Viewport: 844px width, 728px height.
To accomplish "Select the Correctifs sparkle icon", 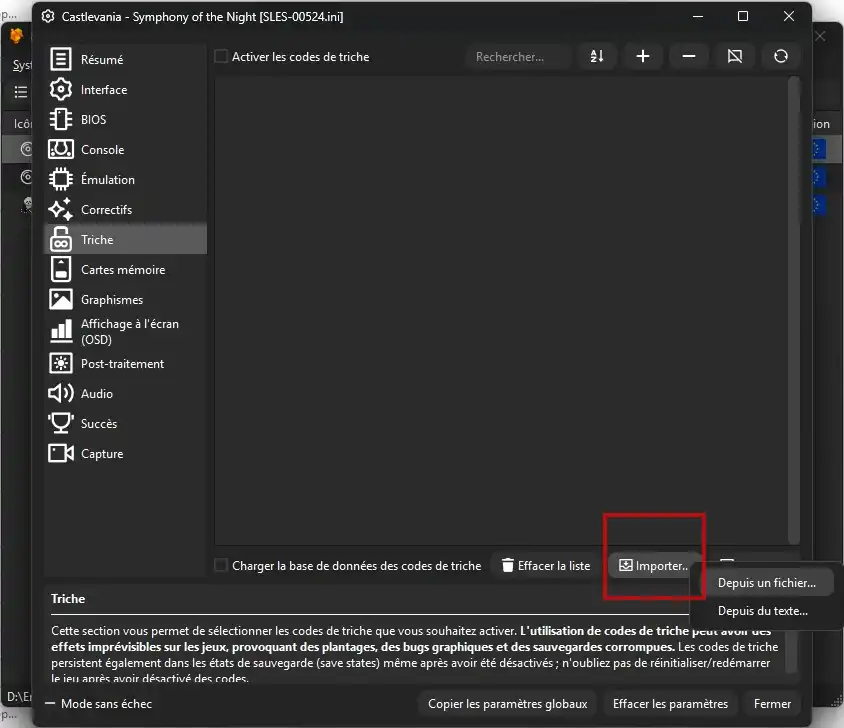I will coord(61,209).
